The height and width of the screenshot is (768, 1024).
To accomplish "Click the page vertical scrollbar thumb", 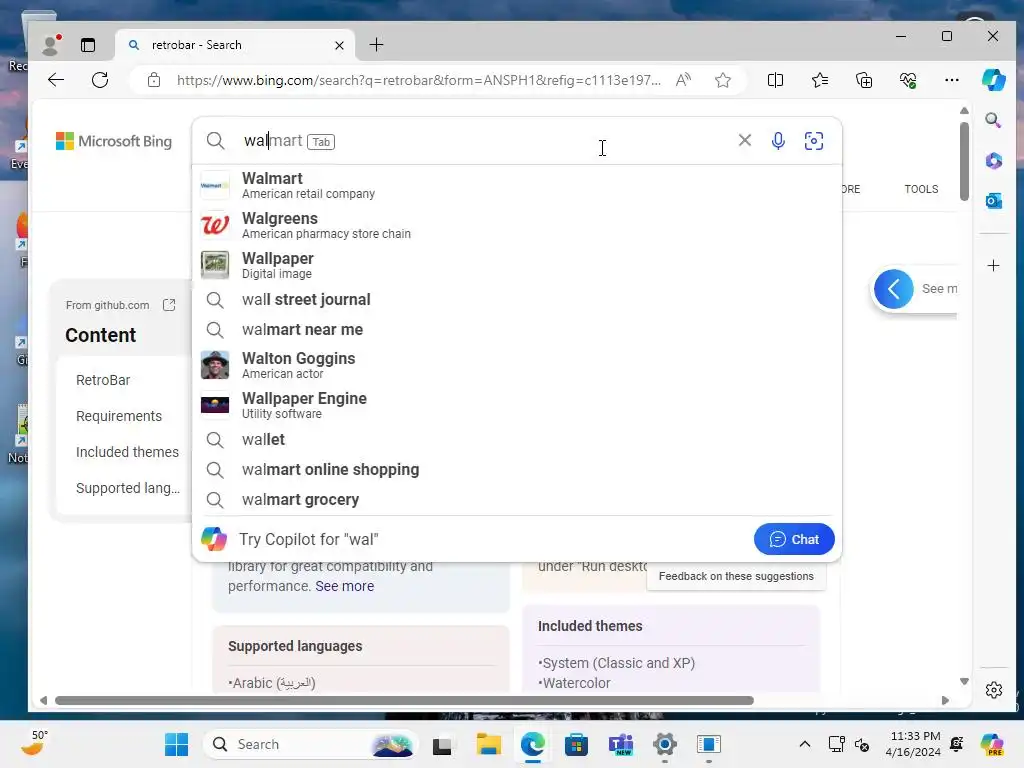I will coord(964,161).
